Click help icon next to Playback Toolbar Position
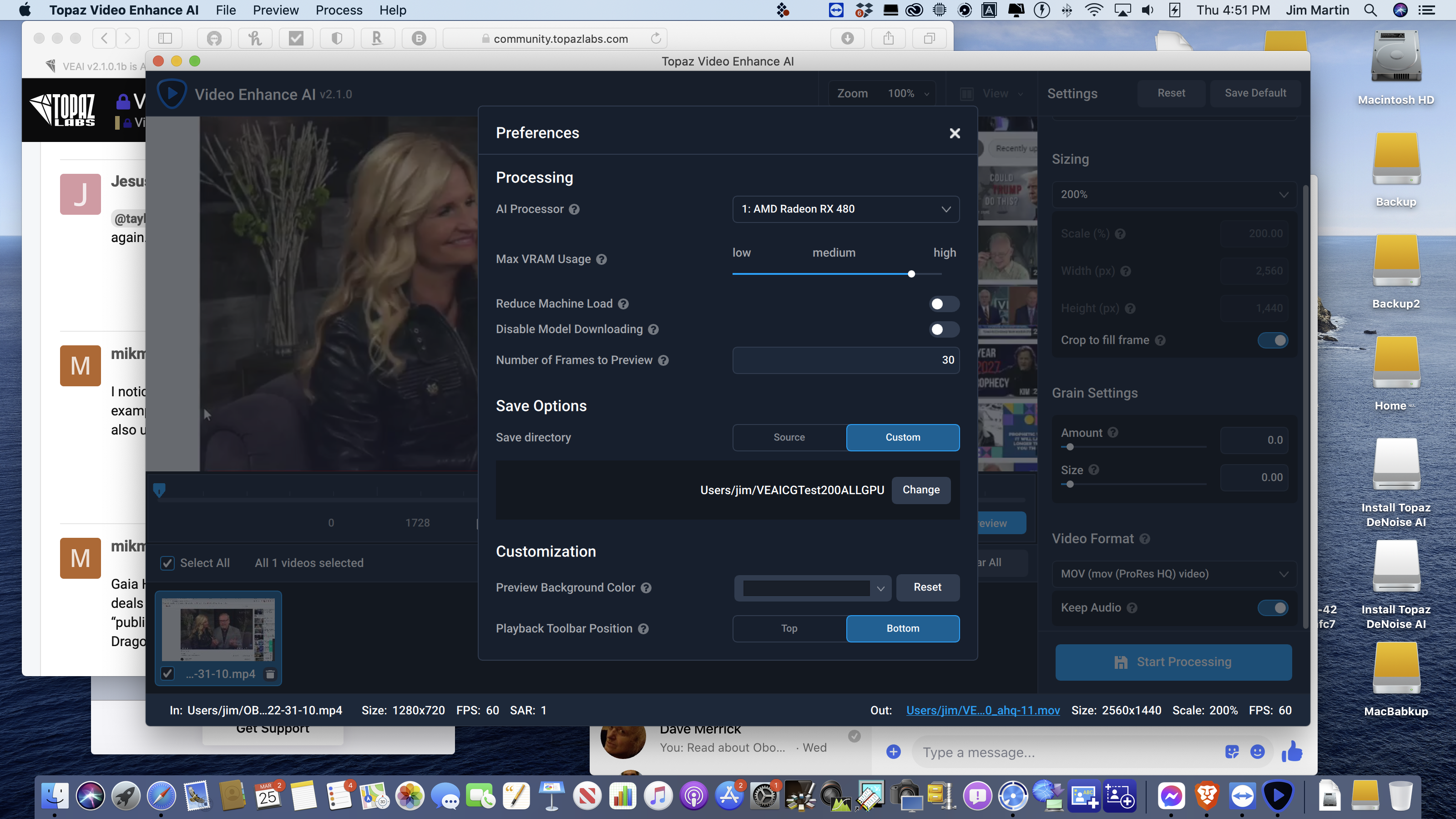Screen dimensions: 1456x819 (x=643, y=628)
